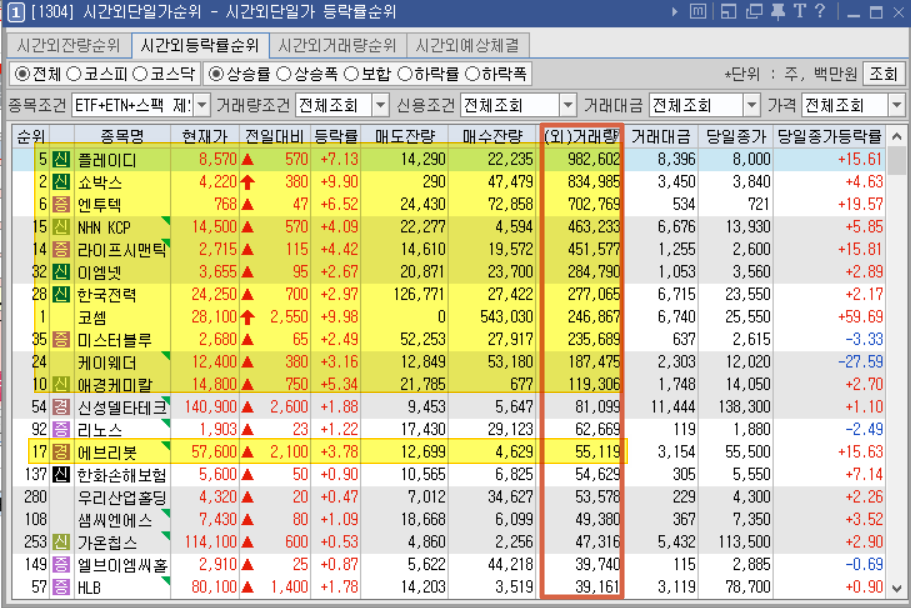This screenshot has height=608, width=911.
Task: Switch to 시간외잔량순위 tab
Action: click(x=69, y=45)
